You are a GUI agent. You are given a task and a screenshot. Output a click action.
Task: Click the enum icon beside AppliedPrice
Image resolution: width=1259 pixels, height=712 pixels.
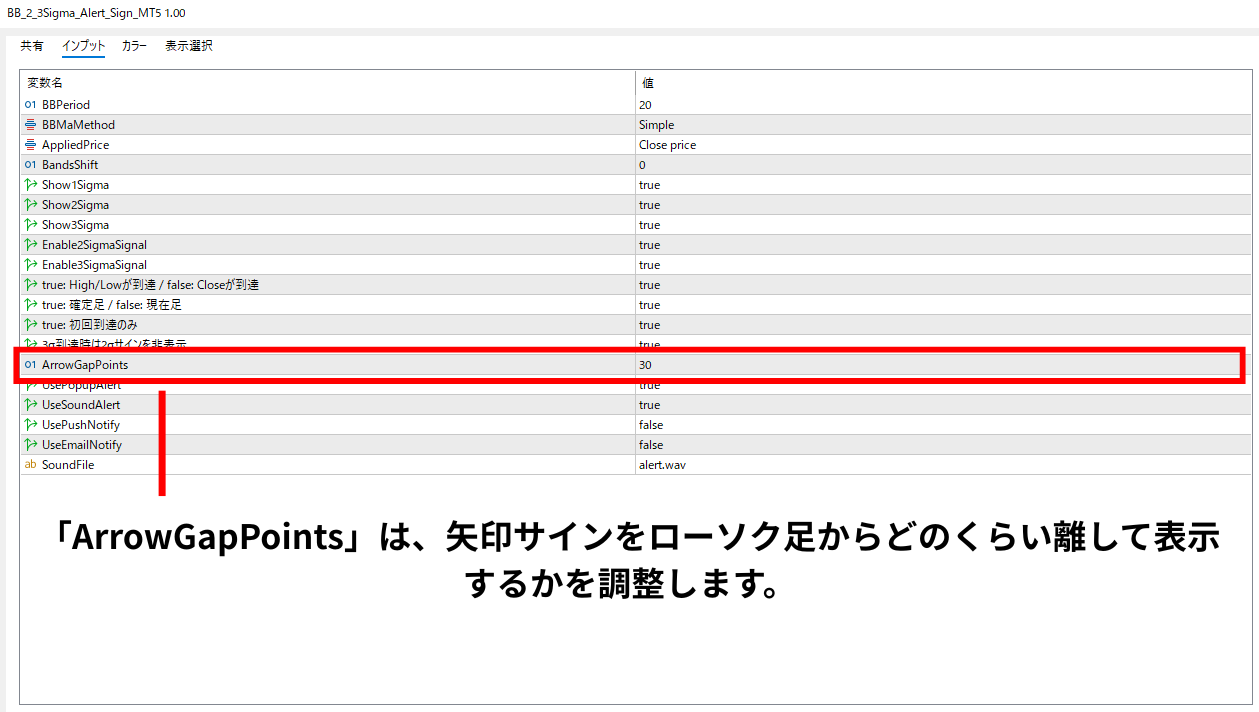coord(30,145)
